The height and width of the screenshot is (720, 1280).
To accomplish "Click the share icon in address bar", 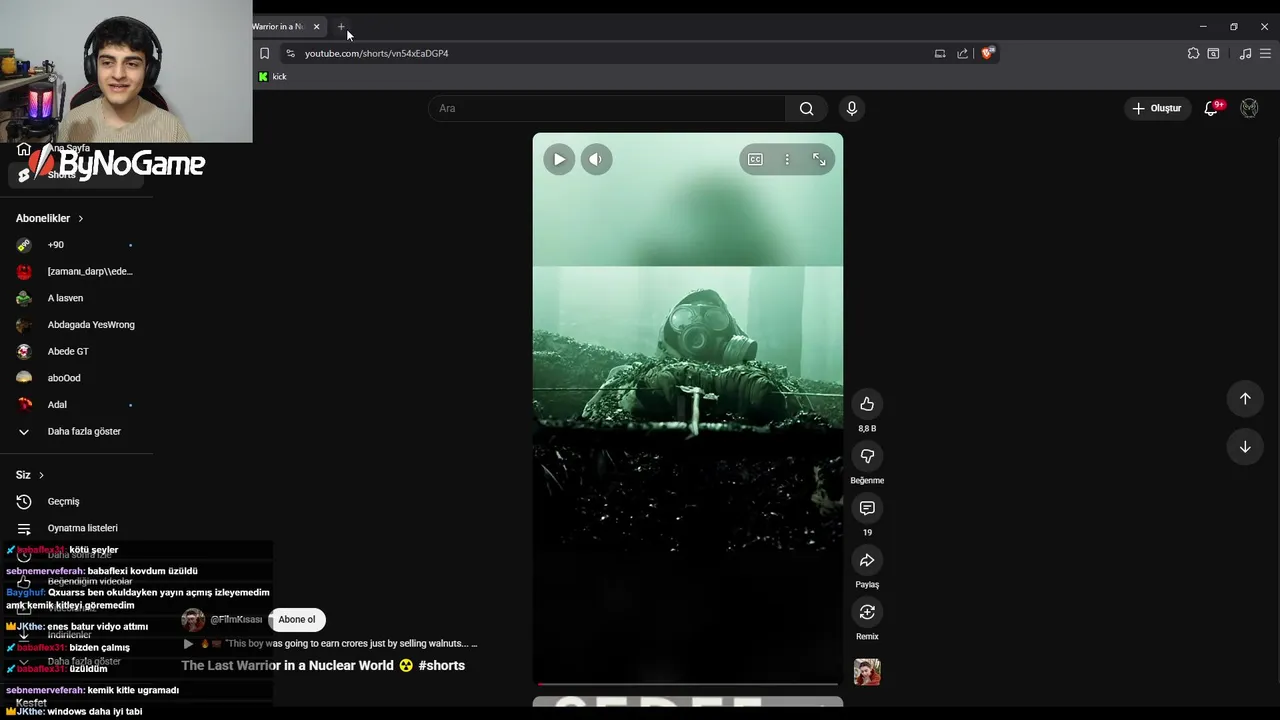I will point(962,53).
